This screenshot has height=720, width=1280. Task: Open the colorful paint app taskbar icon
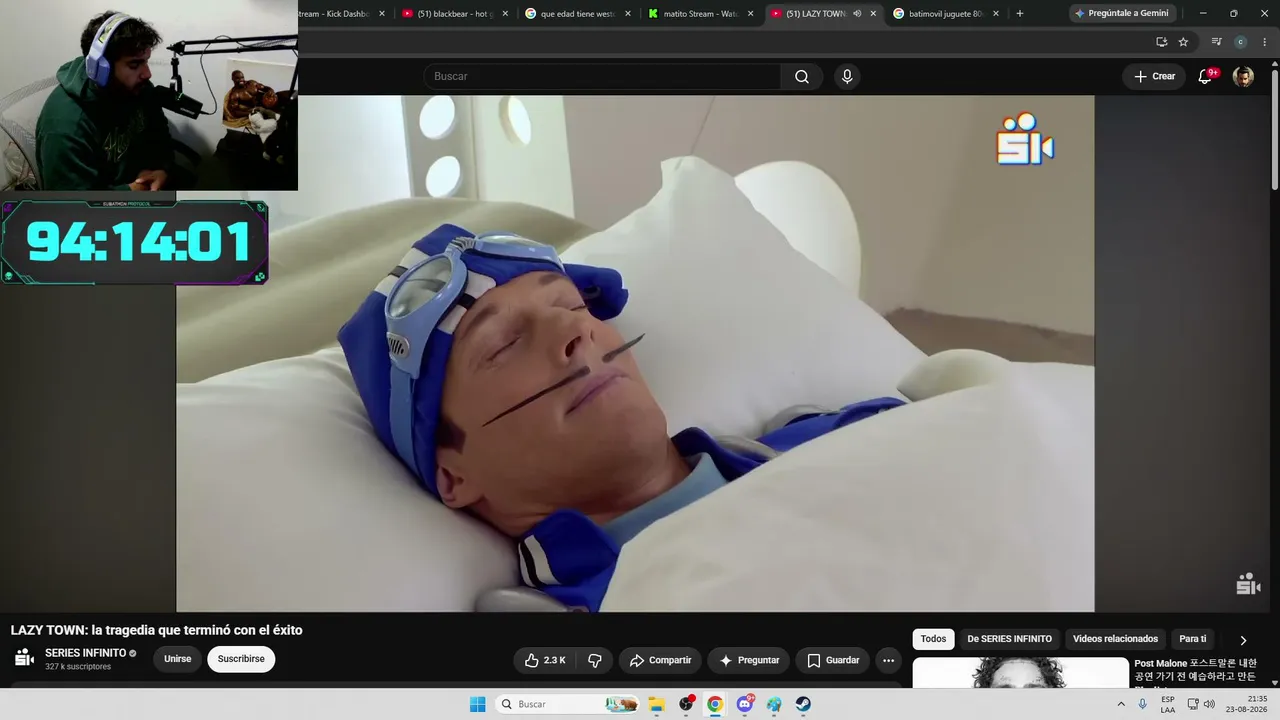click(774, 704)
